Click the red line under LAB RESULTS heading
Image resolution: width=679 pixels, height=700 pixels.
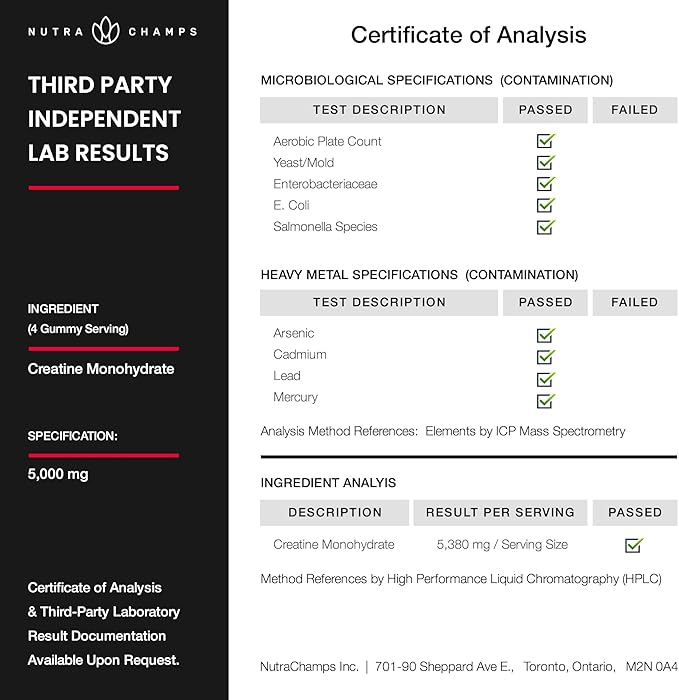click(103, 187)
